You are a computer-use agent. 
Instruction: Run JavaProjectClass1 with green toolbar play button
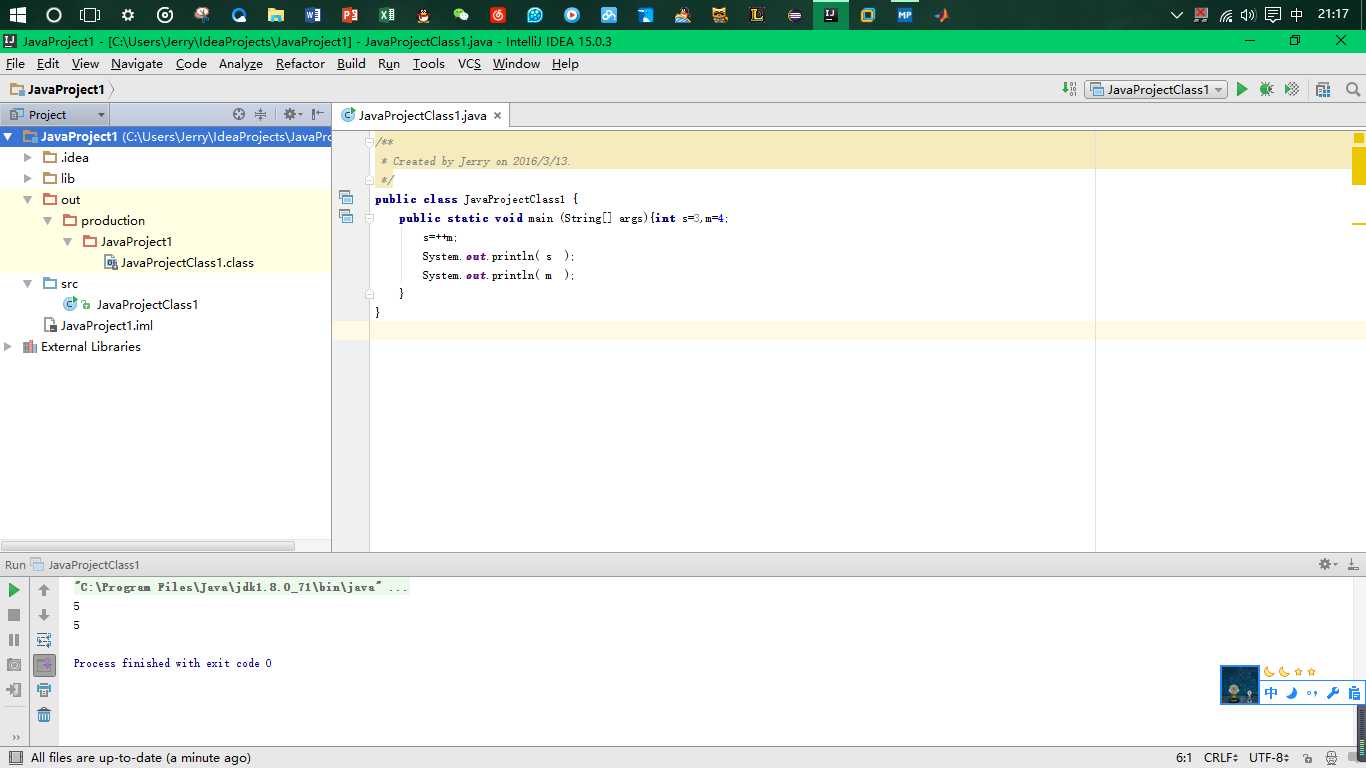click(1242, 89)
